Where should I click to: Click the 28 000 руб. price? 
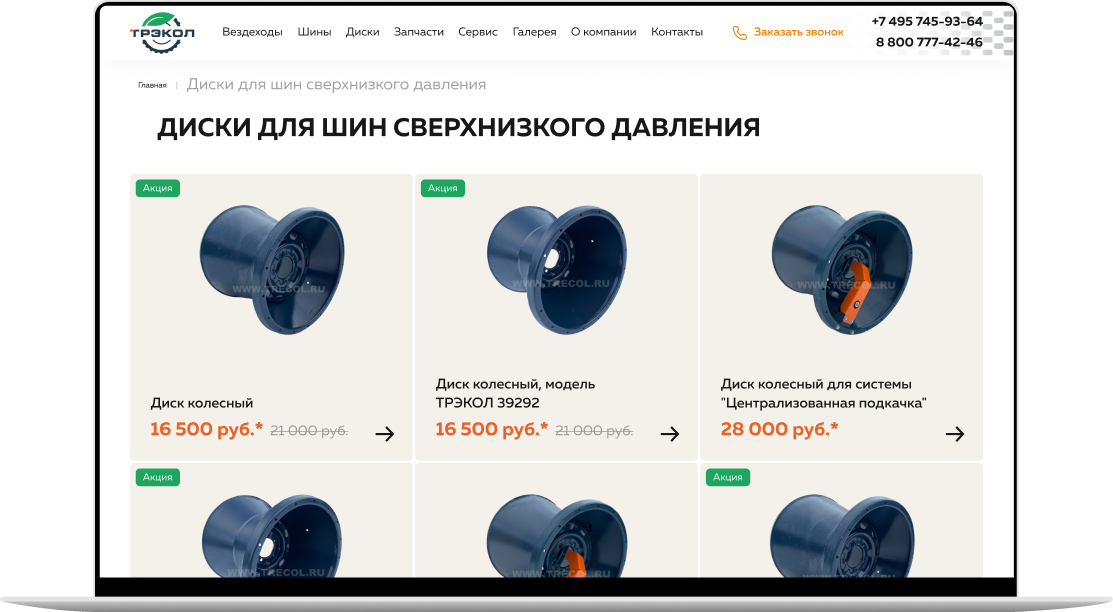[779, 429]
